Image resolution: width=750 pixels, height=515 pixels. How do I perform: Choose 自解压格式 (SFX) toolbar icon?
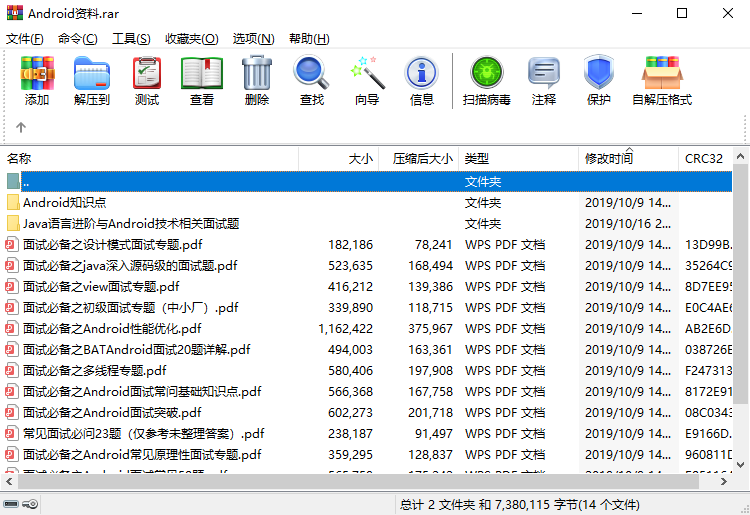(662, 80)
